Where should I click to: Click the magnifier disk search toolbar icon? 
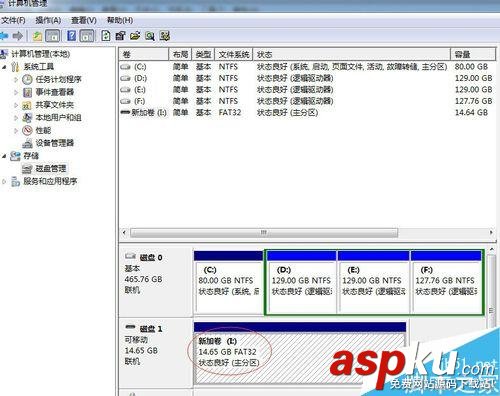150,36
